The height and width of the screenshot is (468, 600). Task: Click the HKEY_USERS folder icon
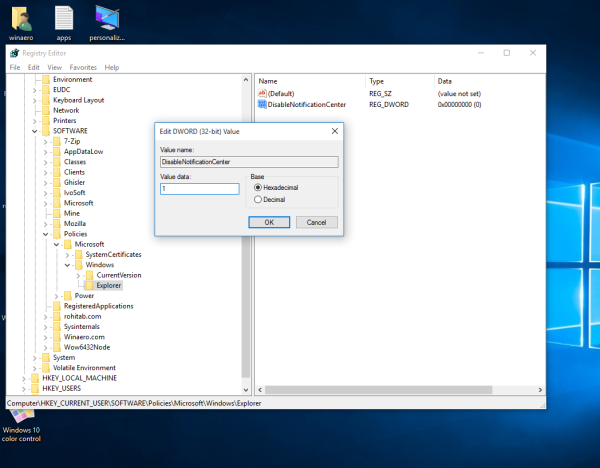(x=35, y=388)
